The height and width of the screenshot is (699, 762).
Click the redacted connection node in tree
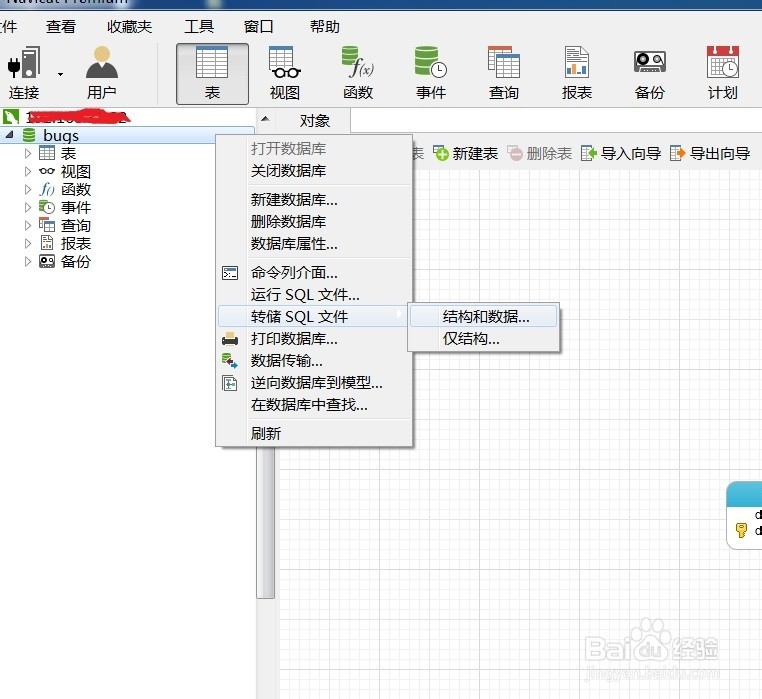78,117
